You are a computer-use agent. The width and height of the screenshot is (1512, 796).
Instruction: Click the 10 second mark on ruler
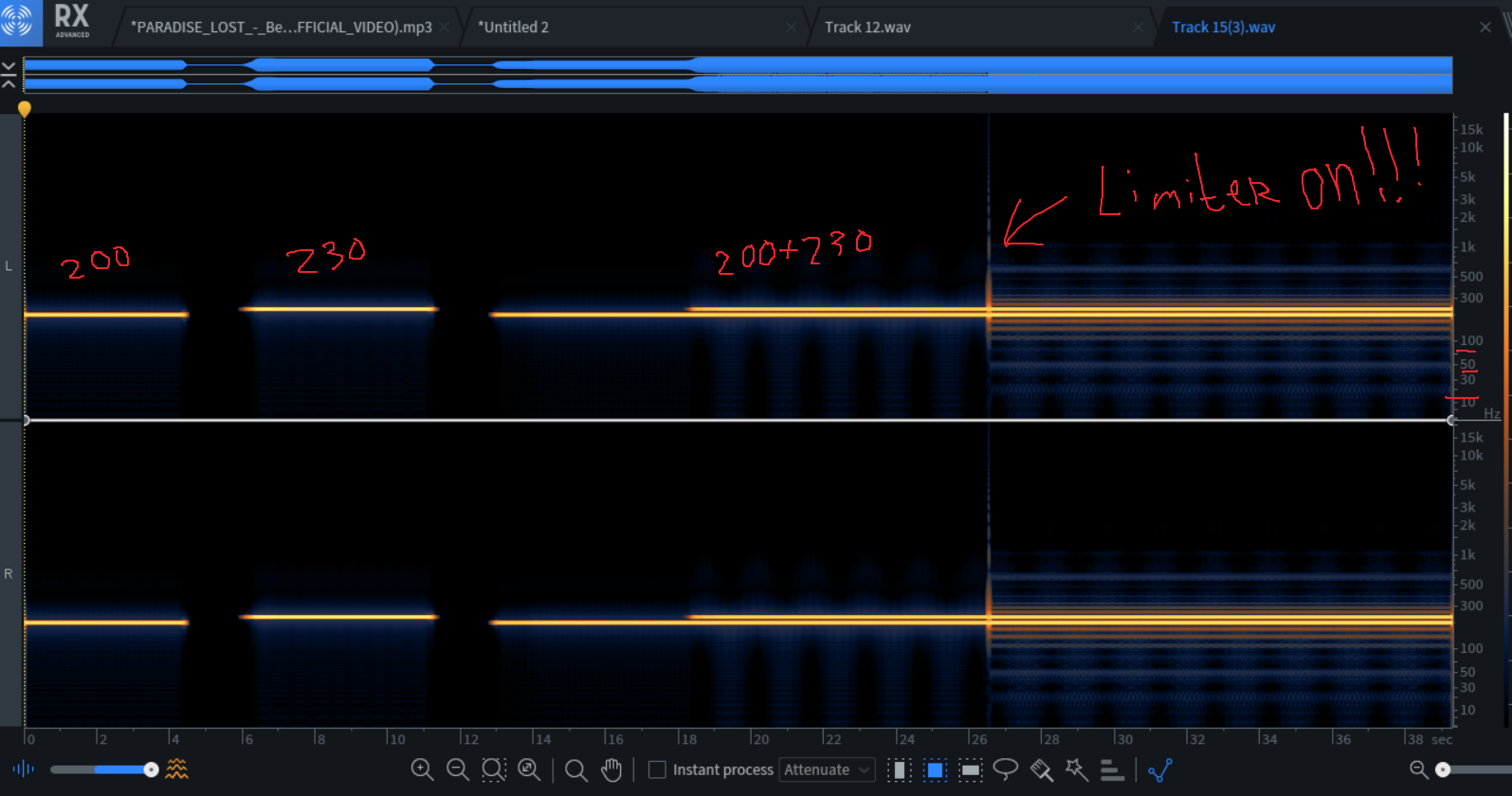pos(396,739)
